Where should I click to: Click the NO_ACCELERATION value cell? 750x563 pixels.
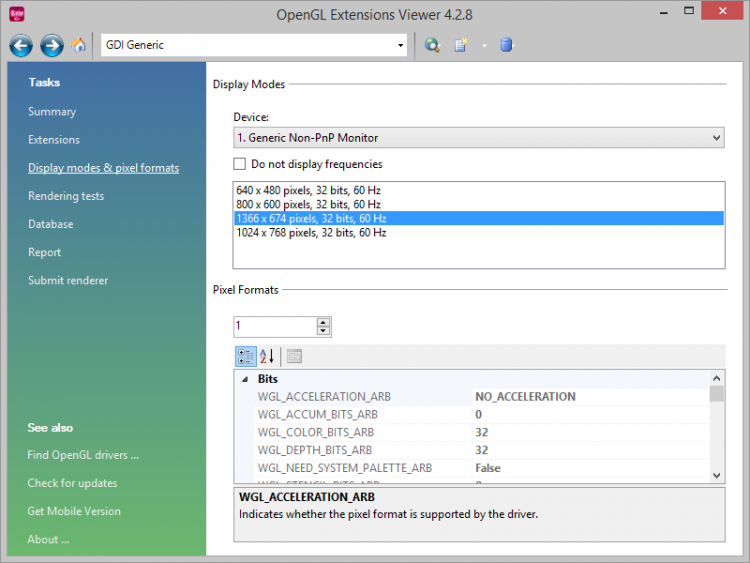(590, 397)
